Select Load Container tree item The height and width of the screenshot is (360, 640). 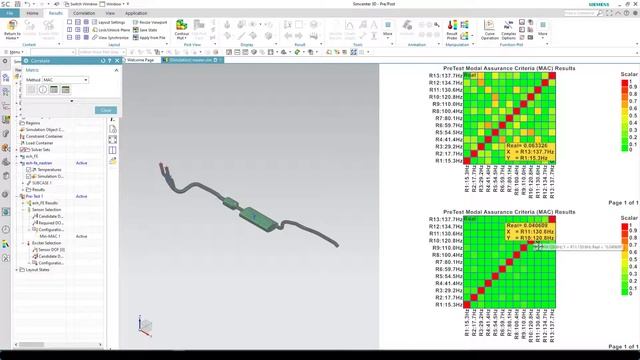click(39, 143)
